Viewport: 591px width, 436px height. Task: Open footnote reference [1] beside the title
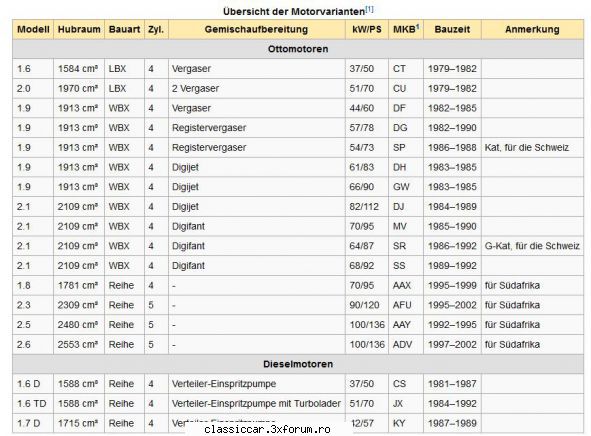coord(369,9)
